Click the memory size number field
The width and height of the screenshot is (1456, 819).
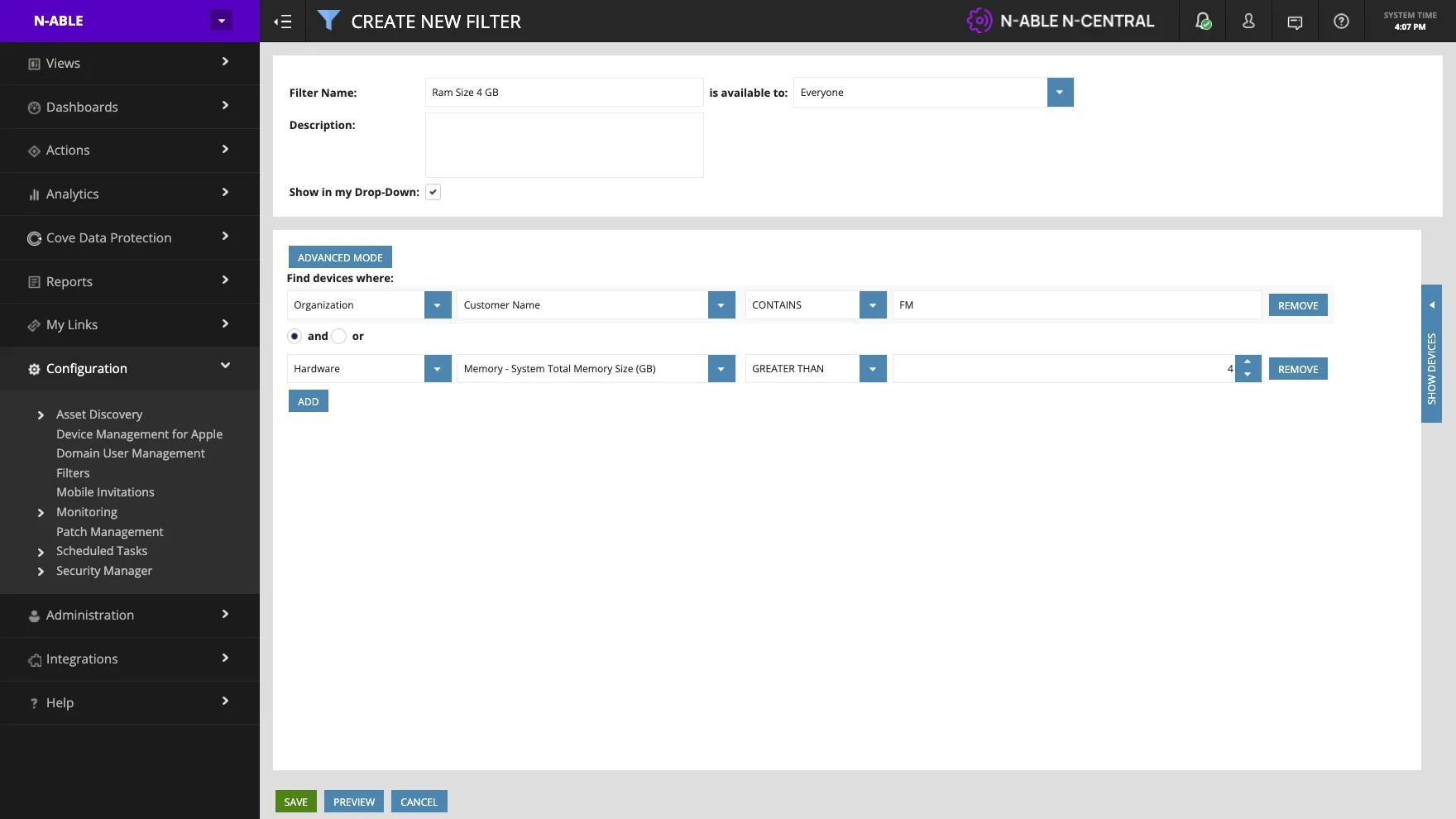(x=1064, y=369)
